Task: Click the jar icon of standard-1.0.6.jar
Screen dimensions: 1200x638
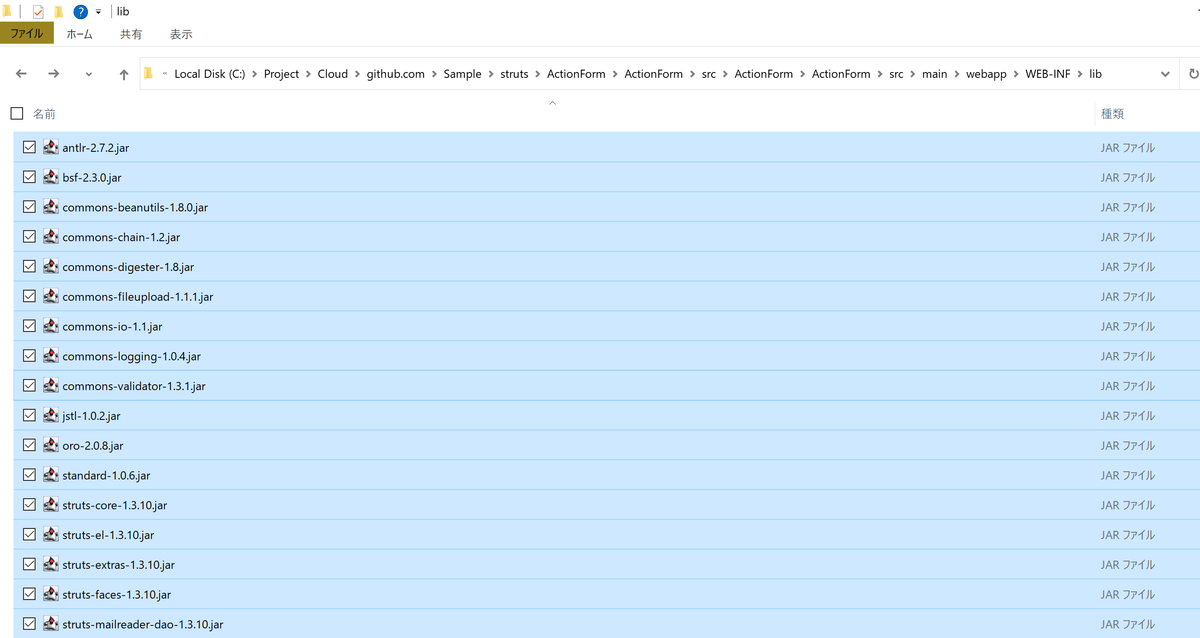Action: click(x=50, y=475)
